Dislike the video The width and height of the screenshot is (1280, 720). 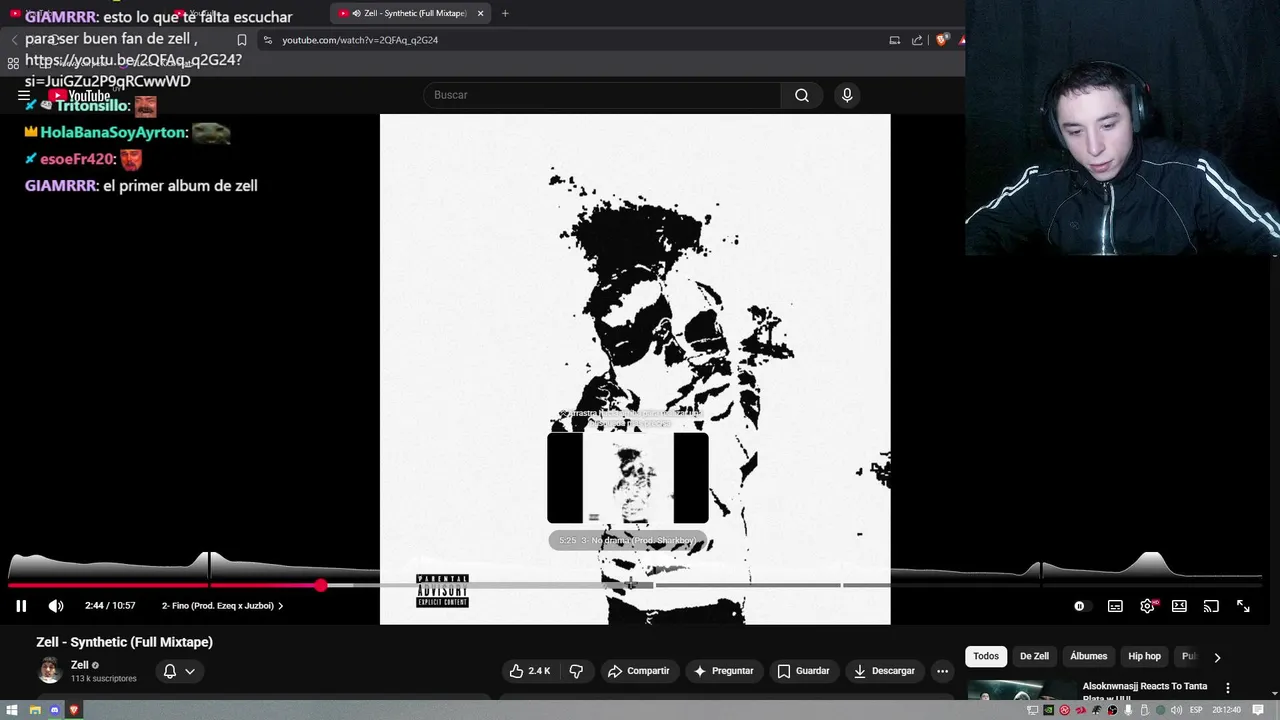576,671
